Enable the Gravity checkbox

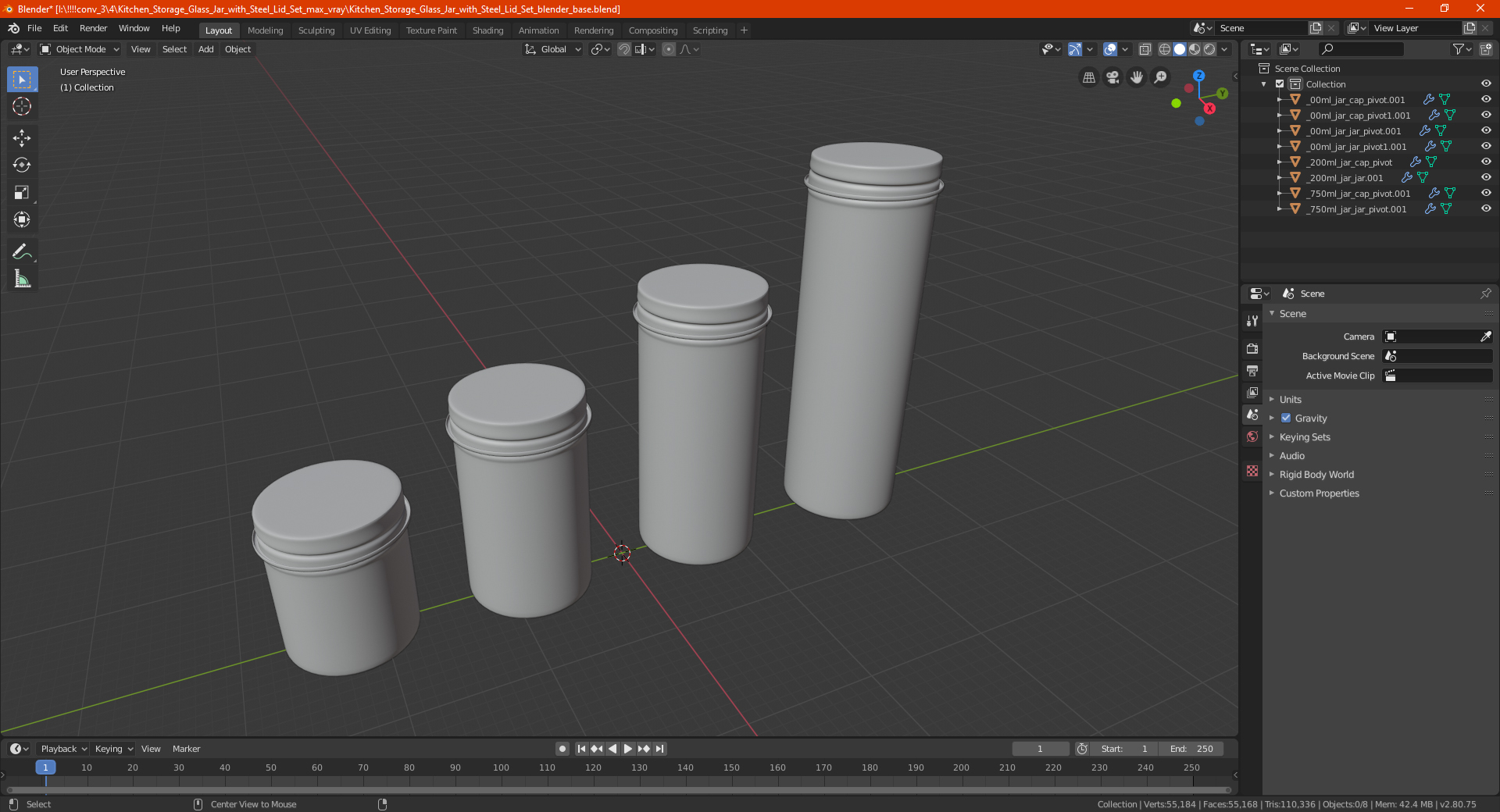(x=1286, y=418)
